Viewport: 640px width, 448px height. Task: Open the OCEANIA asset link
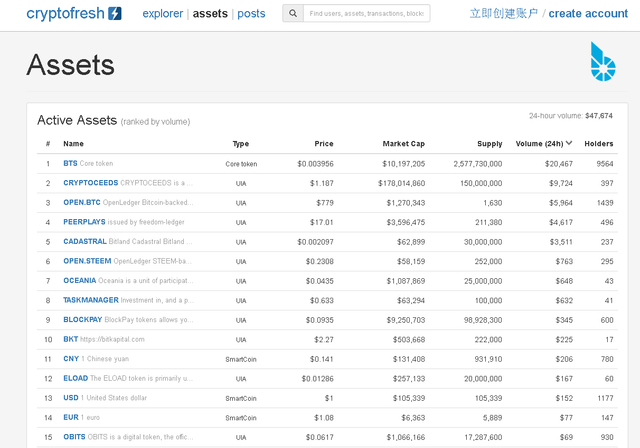click(x=80, y=281)
